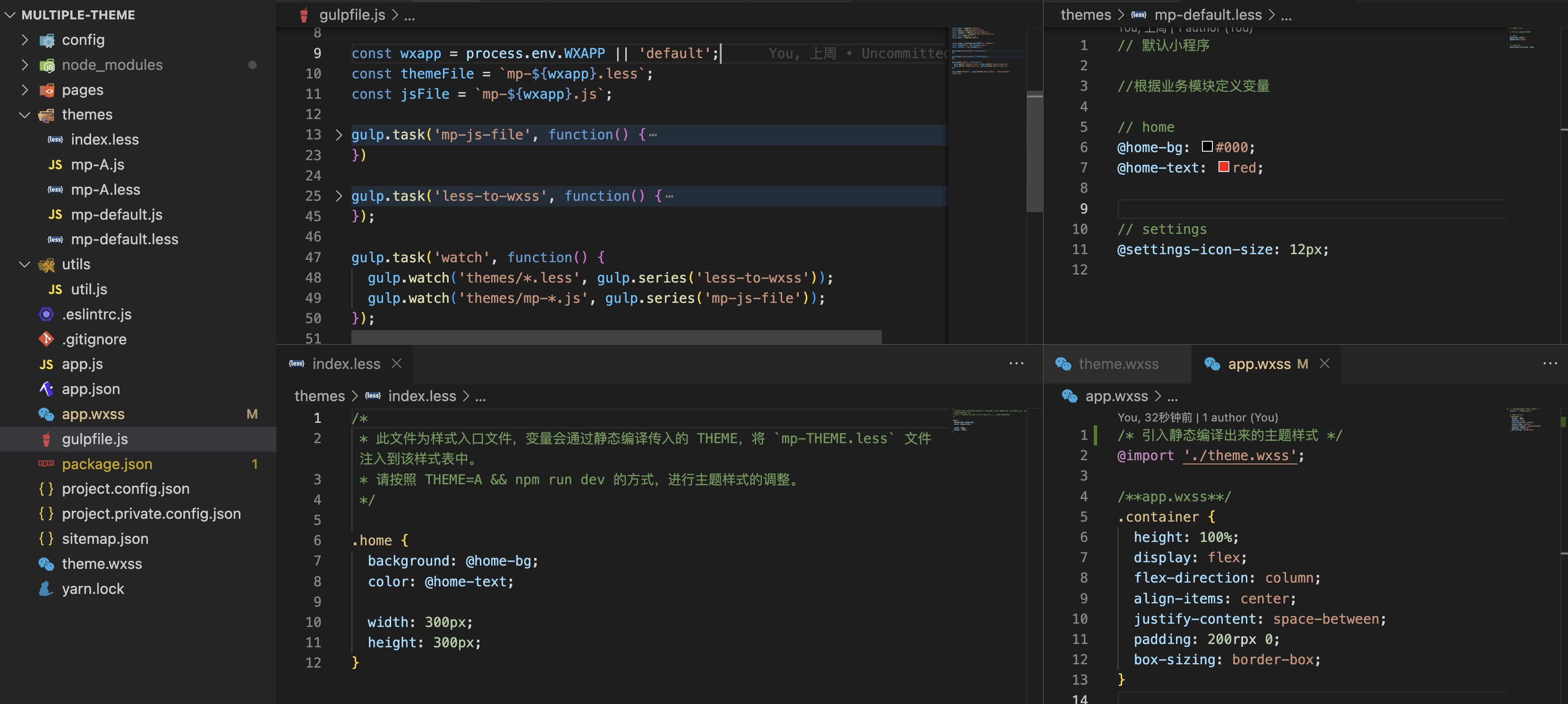The image size is (1568, 704).
Task: Click themes in the mp-default.less breadcrumb
Action: 1085,15
